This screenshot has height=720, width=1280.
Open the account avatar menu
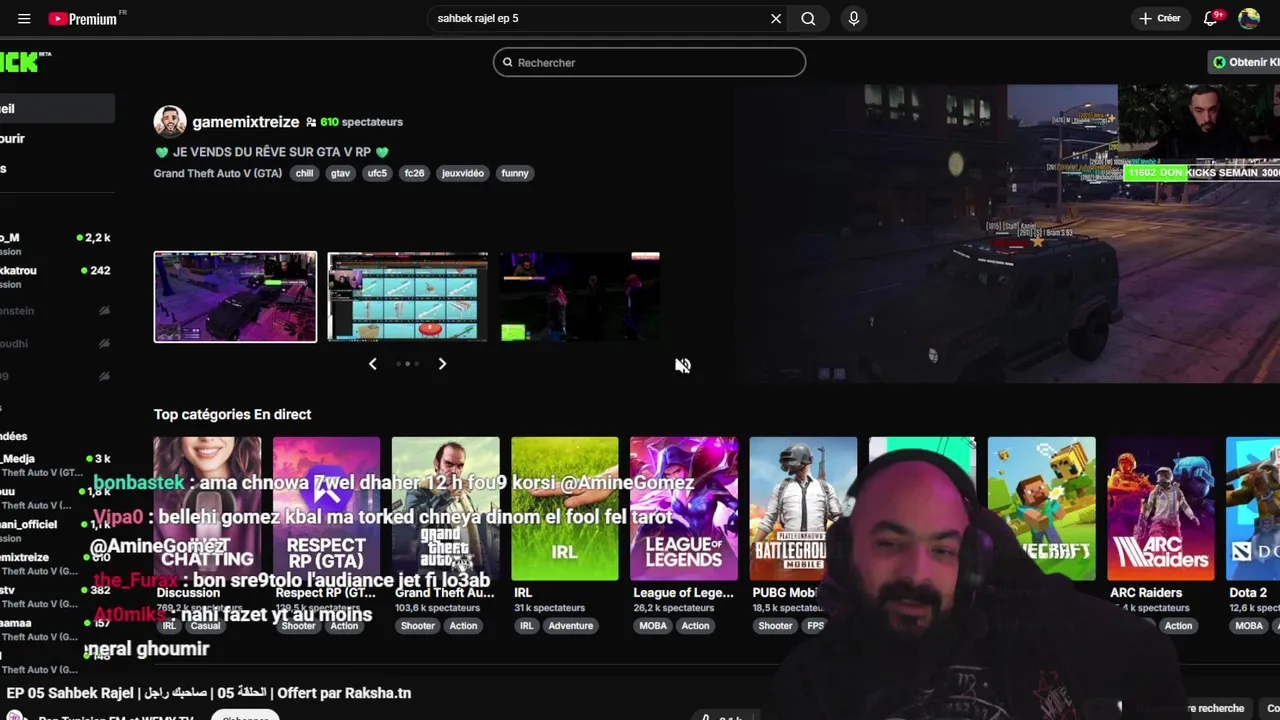click(x=1249, y=18)
